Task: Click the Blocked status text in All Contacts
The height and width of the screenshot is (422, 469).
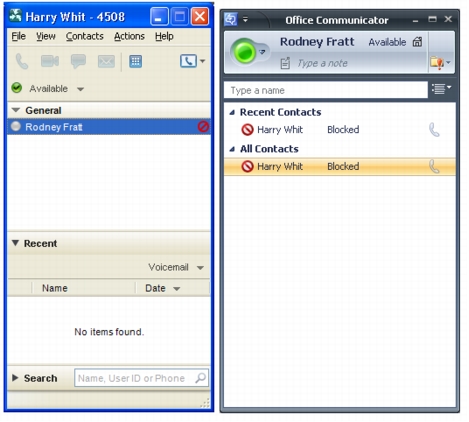Action: (343, 166)
